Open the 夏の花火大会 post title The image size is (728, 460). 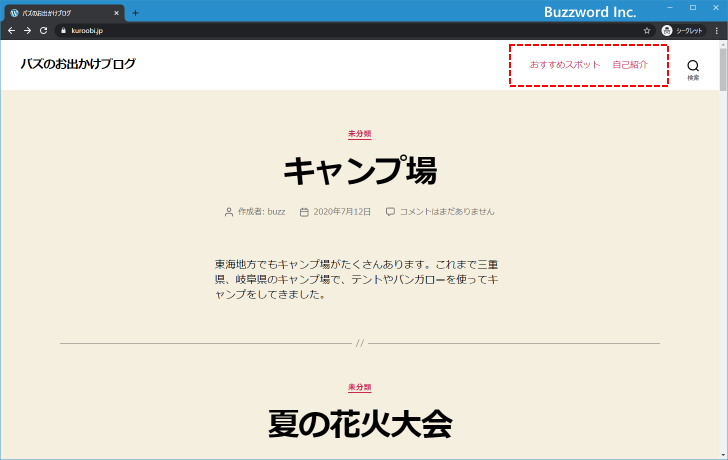pyautogui.click(x=360, y=424)
